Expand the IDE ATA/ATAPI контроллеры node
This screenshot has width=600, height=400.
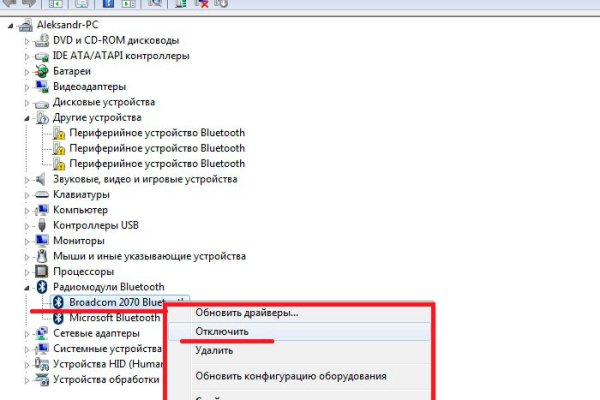26,56
